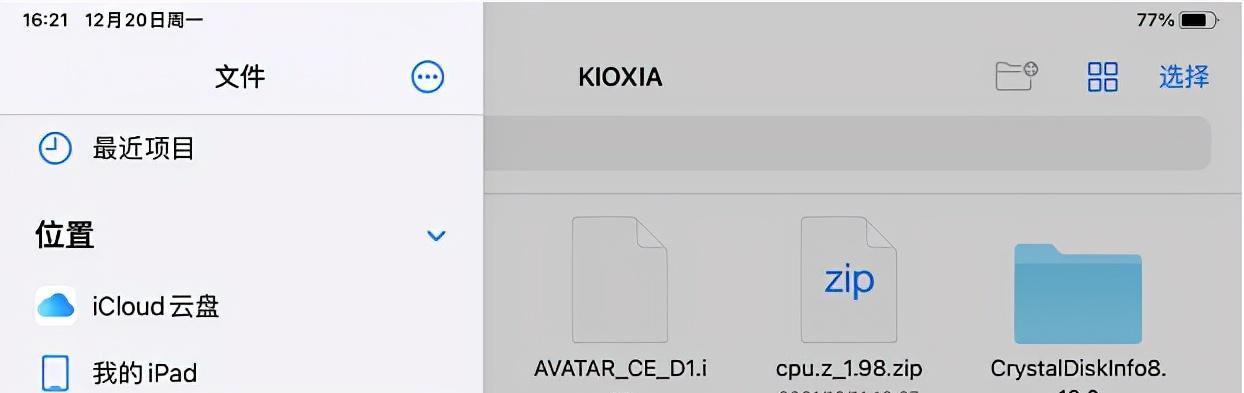
Task: Tap the 文件 sidebar title
Action: click(240, 76)
